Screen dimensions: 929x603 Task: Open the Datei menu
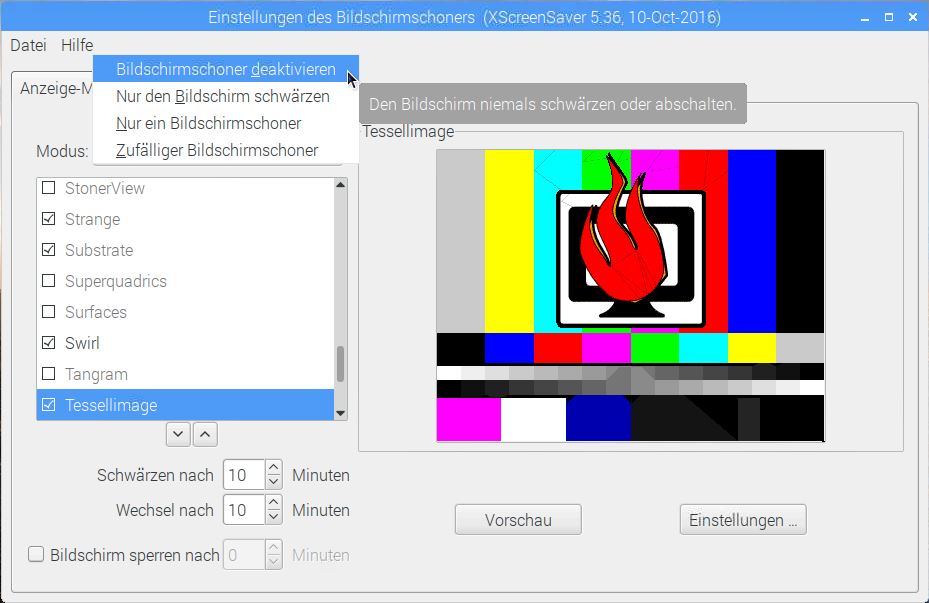click(28, 45)
